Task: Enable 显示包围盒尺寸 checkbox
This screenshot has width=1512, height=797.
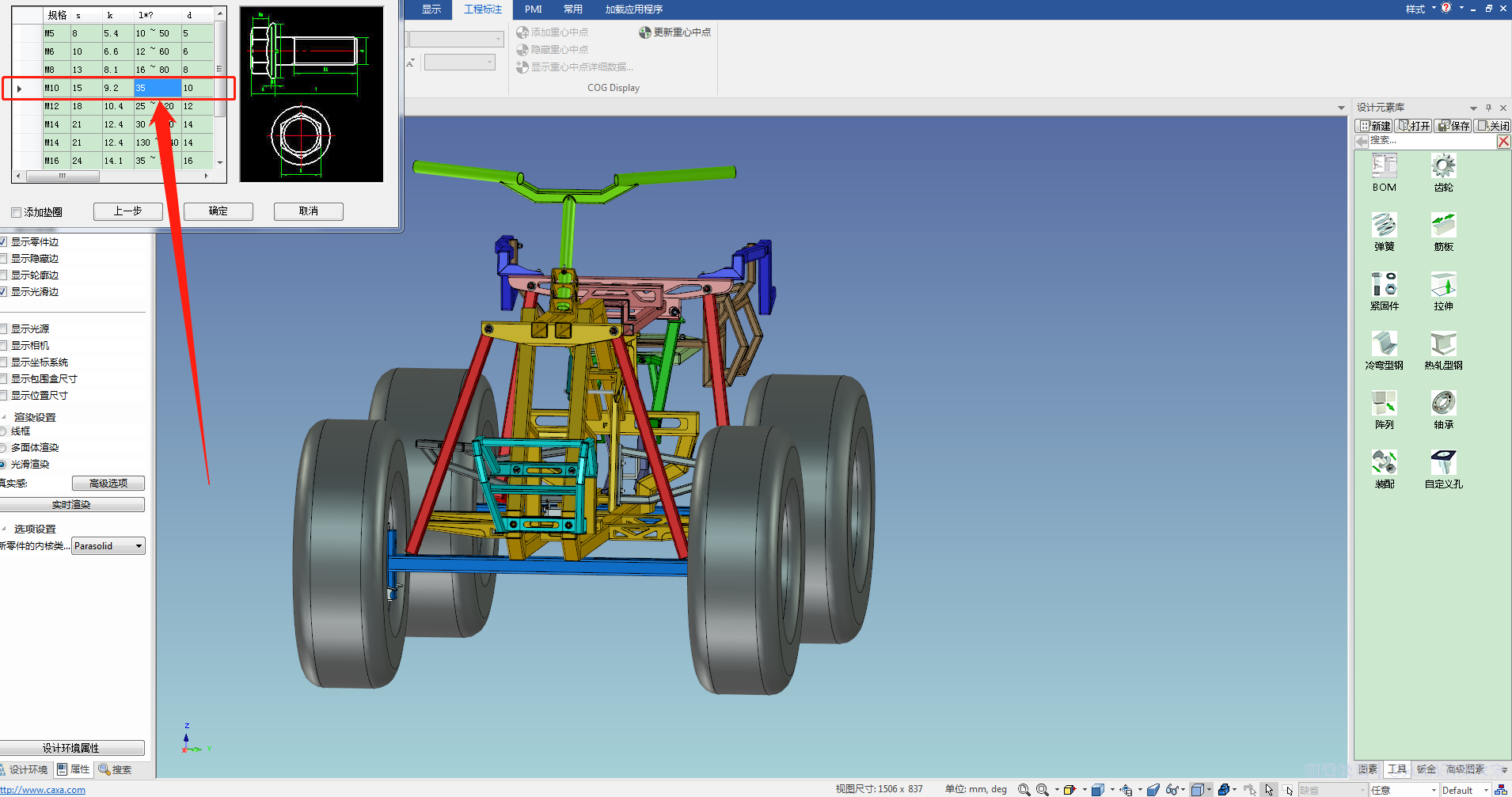Action: point(3,378)
